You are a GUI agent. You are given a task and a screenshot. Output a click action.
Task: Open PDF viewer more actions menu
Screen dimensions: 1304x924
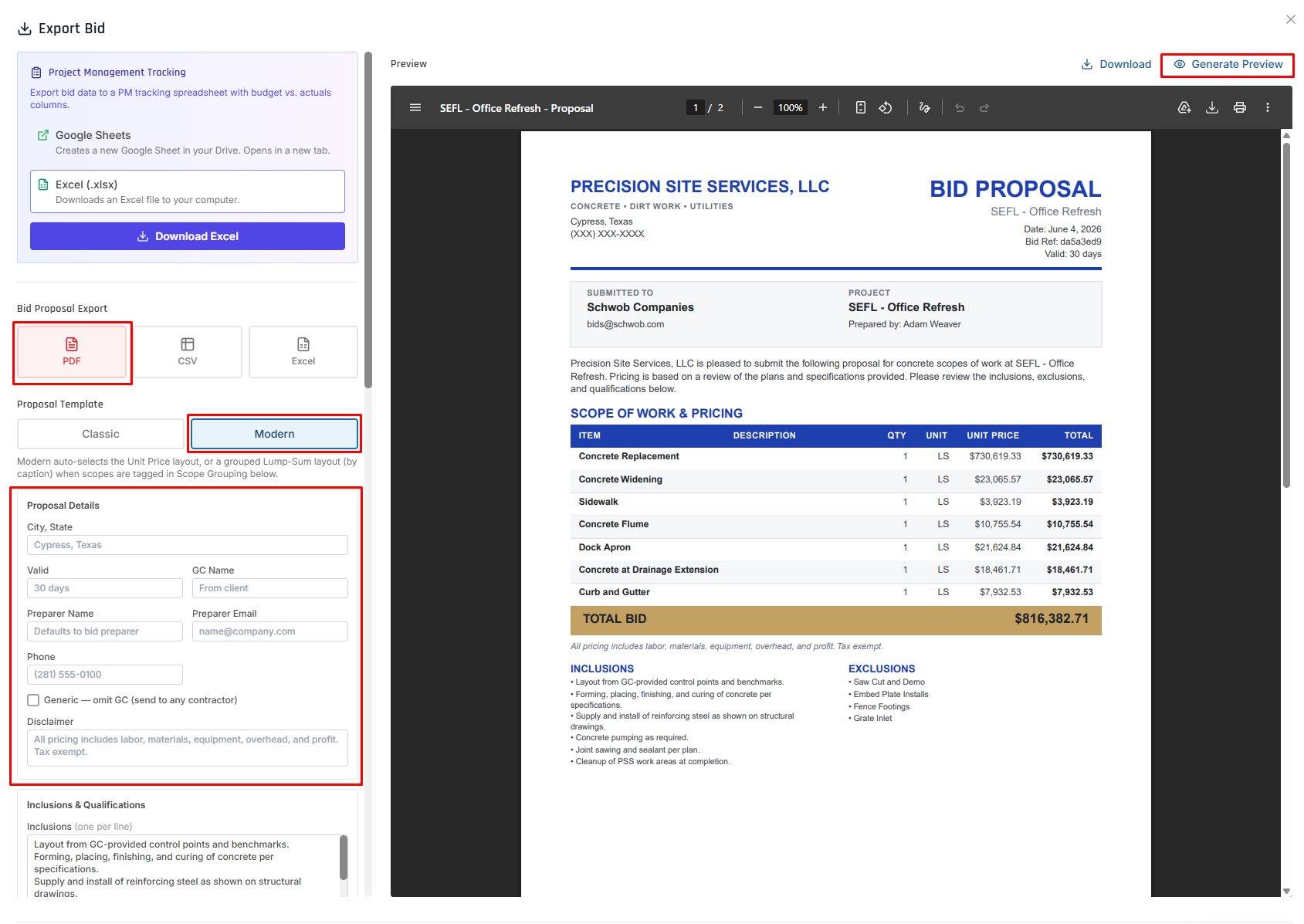click(x=1268, y=107)
